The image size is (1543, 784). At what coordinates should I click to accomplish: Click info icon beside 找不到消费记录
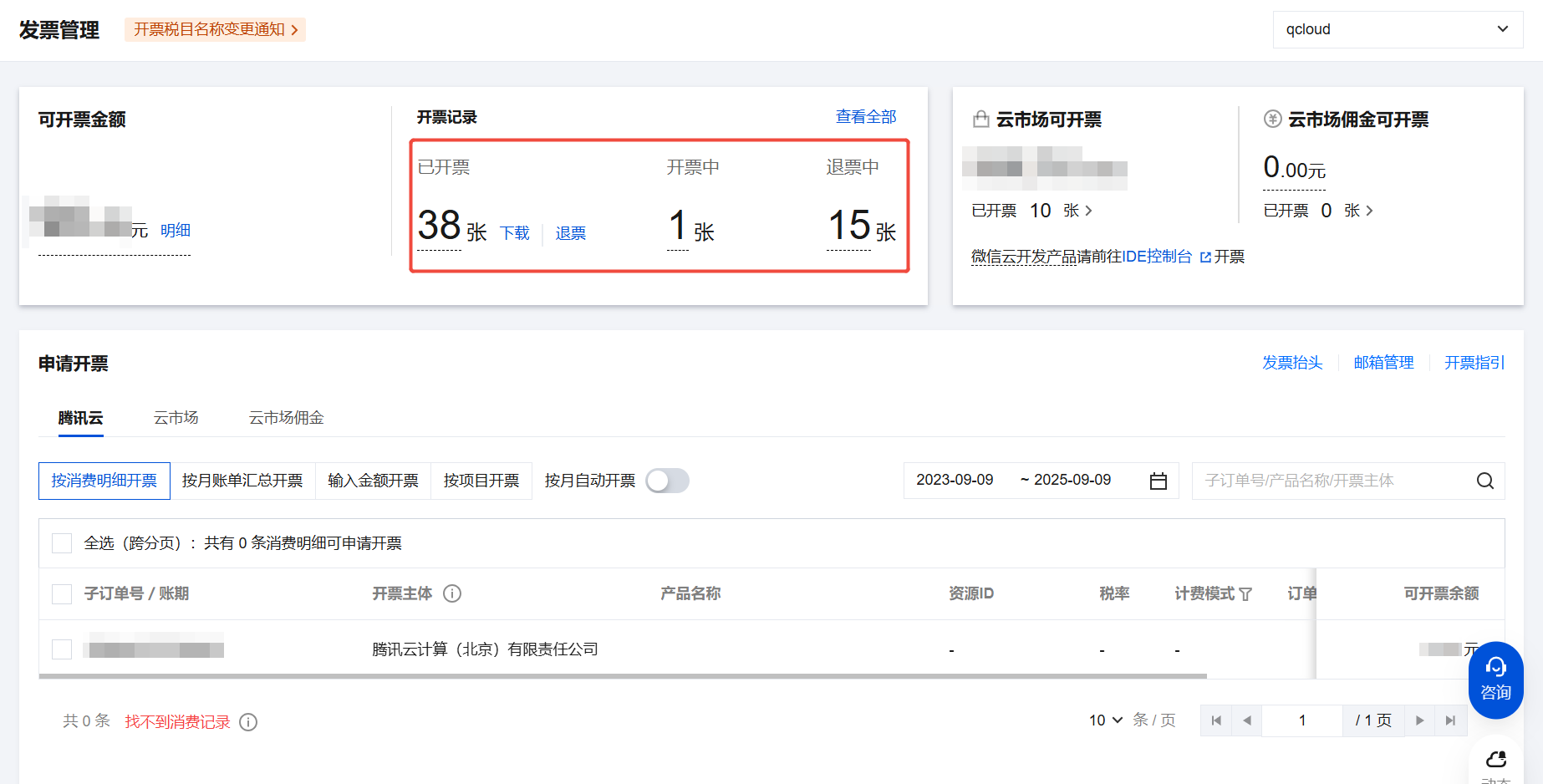pos(248,722)
